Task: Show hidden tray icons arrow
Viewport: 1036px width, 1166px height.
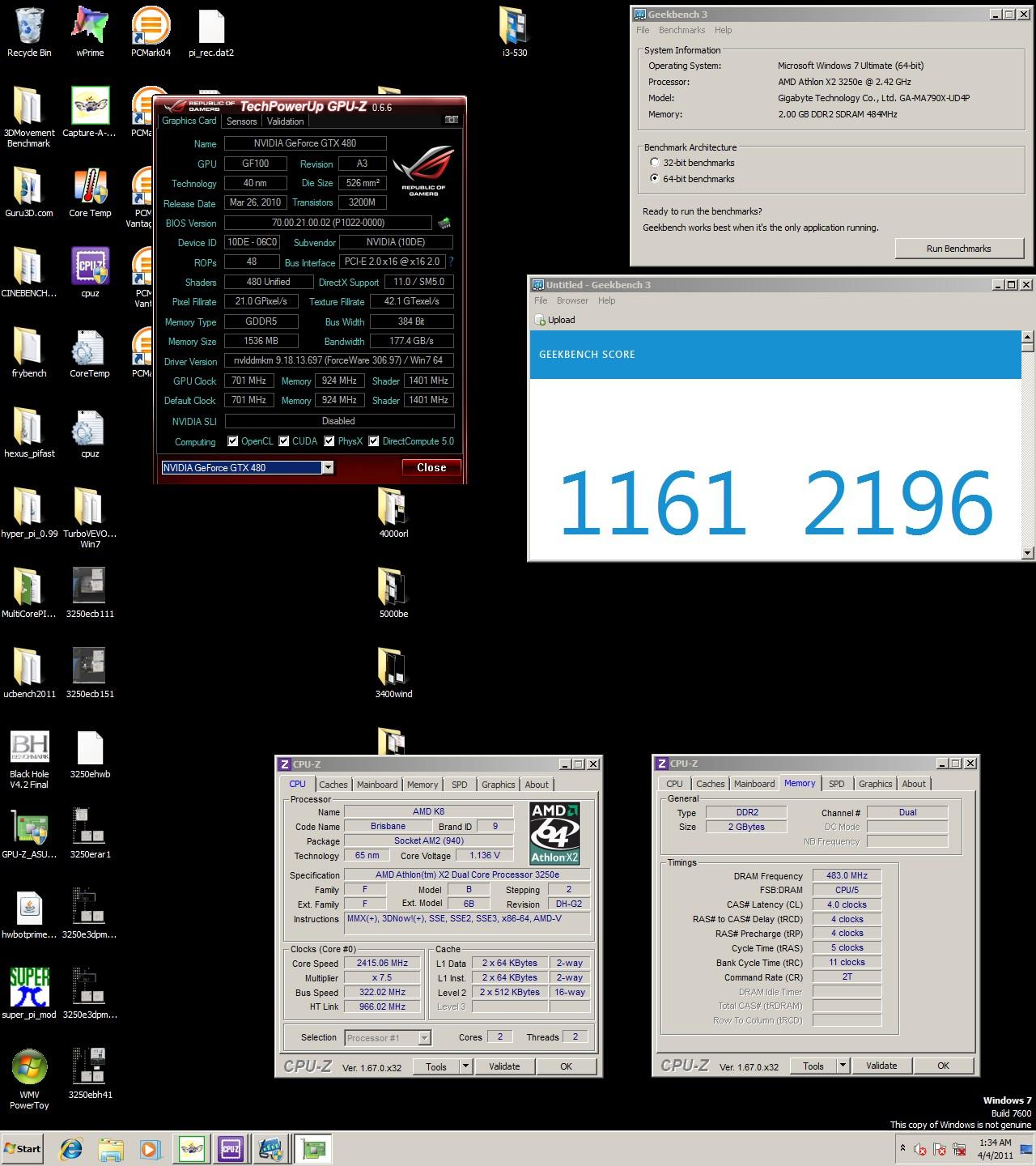Action: pos(902,1147)
